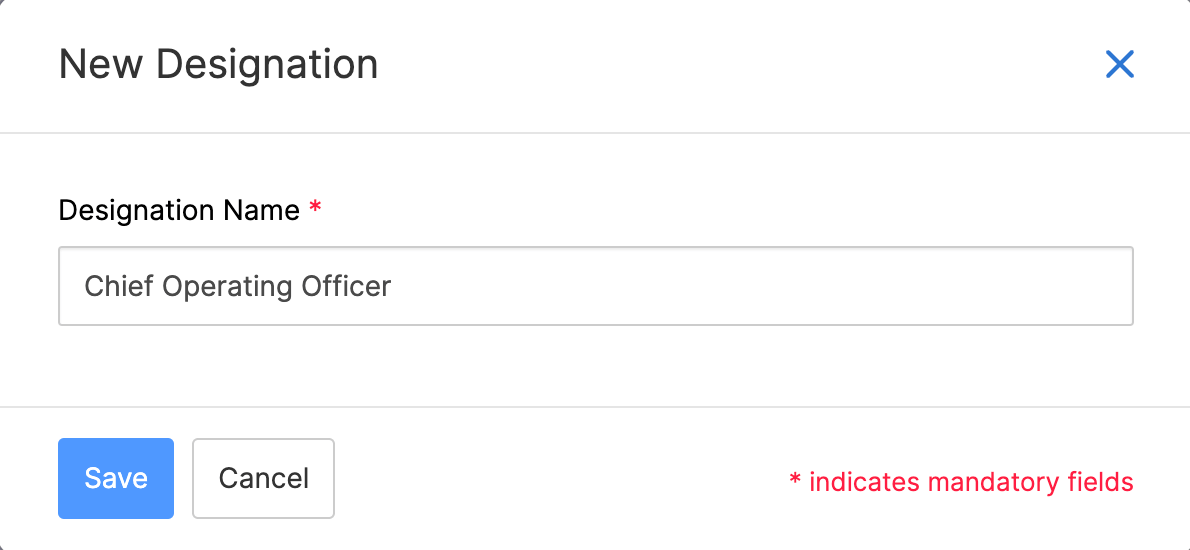The height and width of the screenshot is (550, 1190).
Task: Save the new designation
Action: [x=116, y=478]
